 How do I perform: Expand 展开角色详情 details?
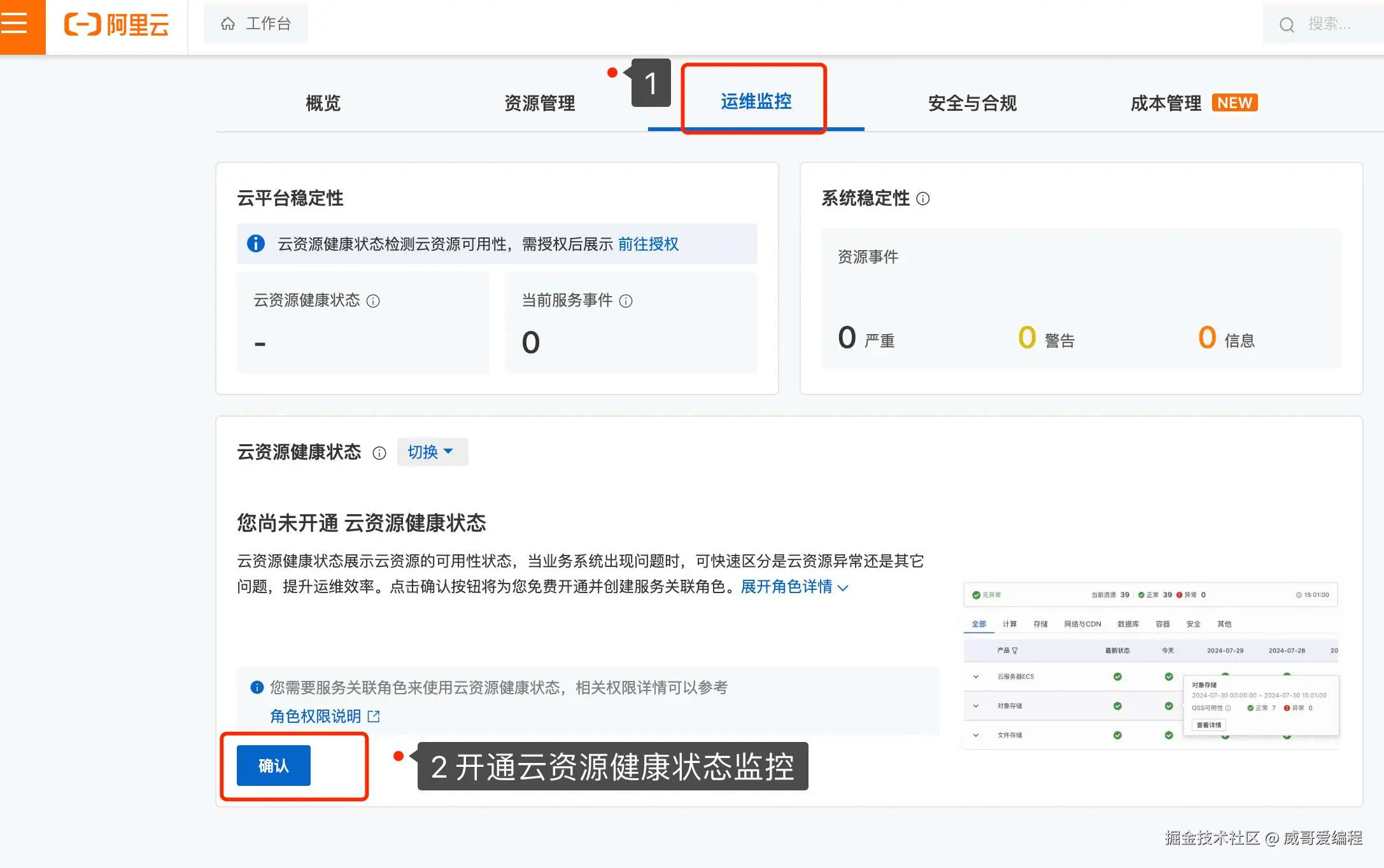click(x=794, y=587)
